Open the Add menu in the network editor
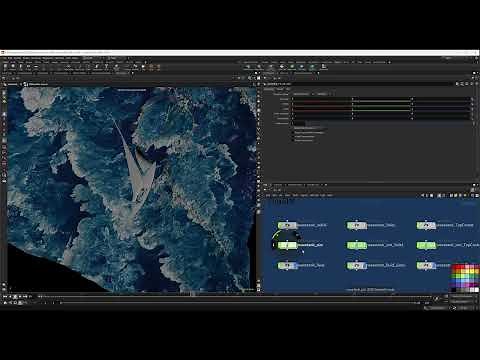 pyautogui.click(x=268, y=195)
